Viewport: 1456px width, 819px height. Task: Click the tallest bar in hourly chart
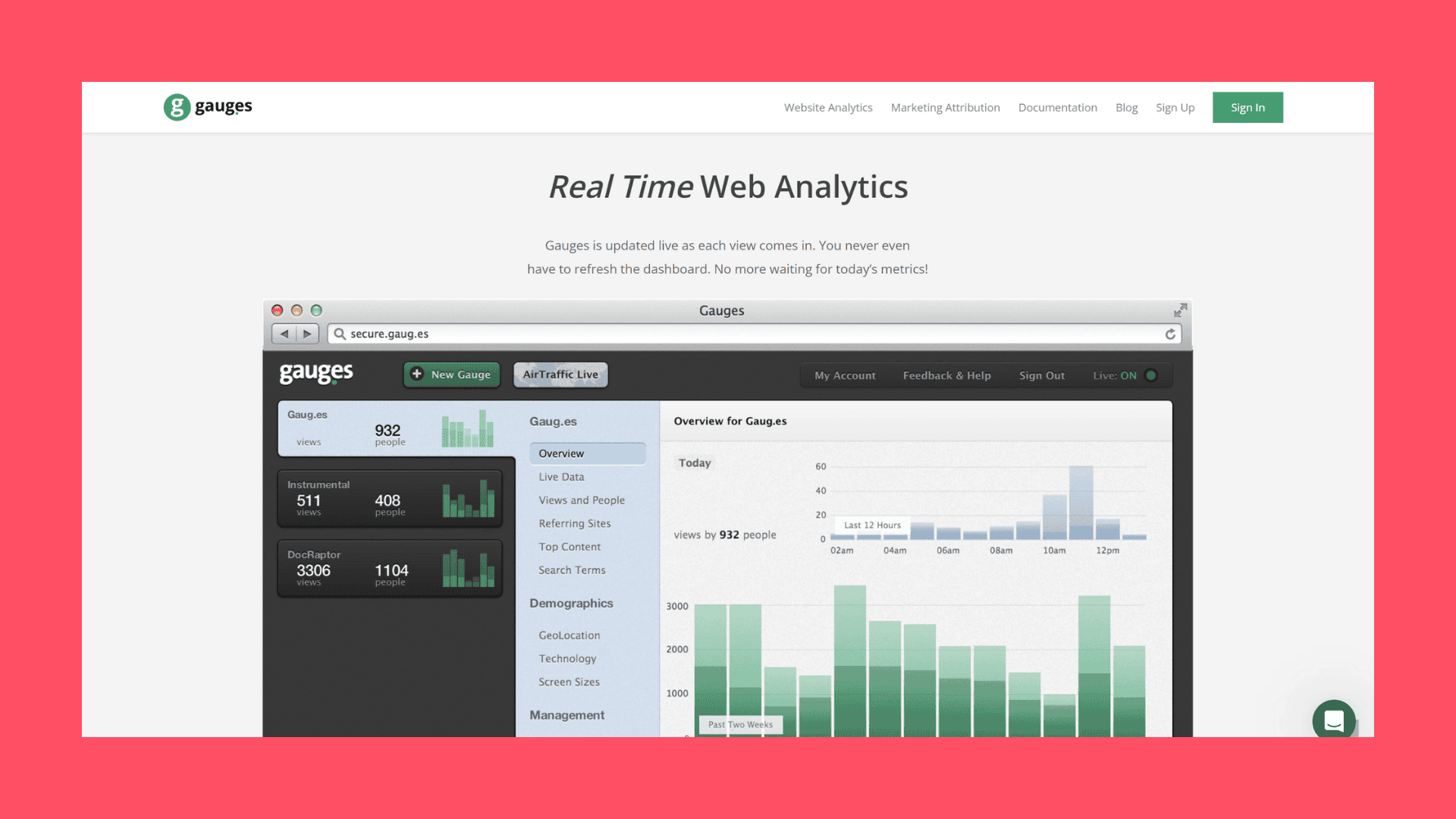click(1081, 503)
